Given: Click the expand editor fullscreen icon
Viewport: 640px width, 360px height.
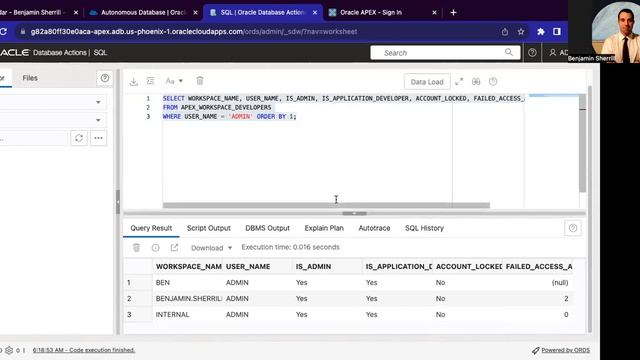Looking at the screenshot, I should [459, 82].
